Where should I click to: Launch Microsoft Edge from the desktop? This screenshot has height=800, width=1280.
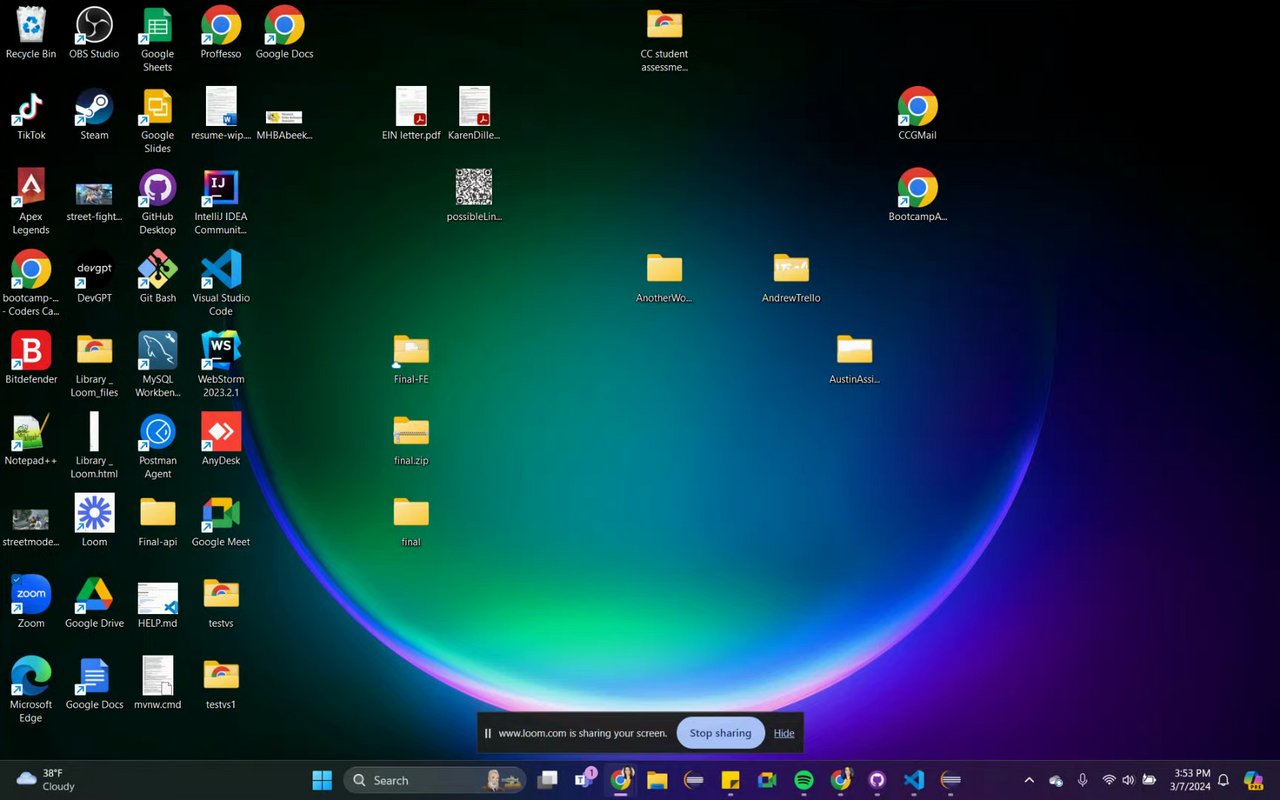tap(31, 690)
